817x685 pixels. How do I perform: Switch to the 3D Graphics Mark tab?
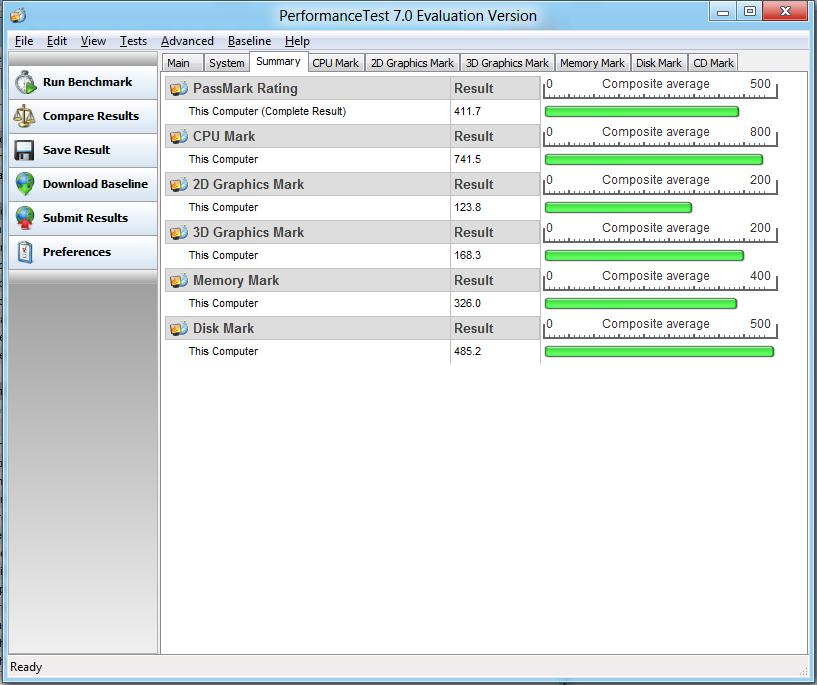tap(507, 63)
